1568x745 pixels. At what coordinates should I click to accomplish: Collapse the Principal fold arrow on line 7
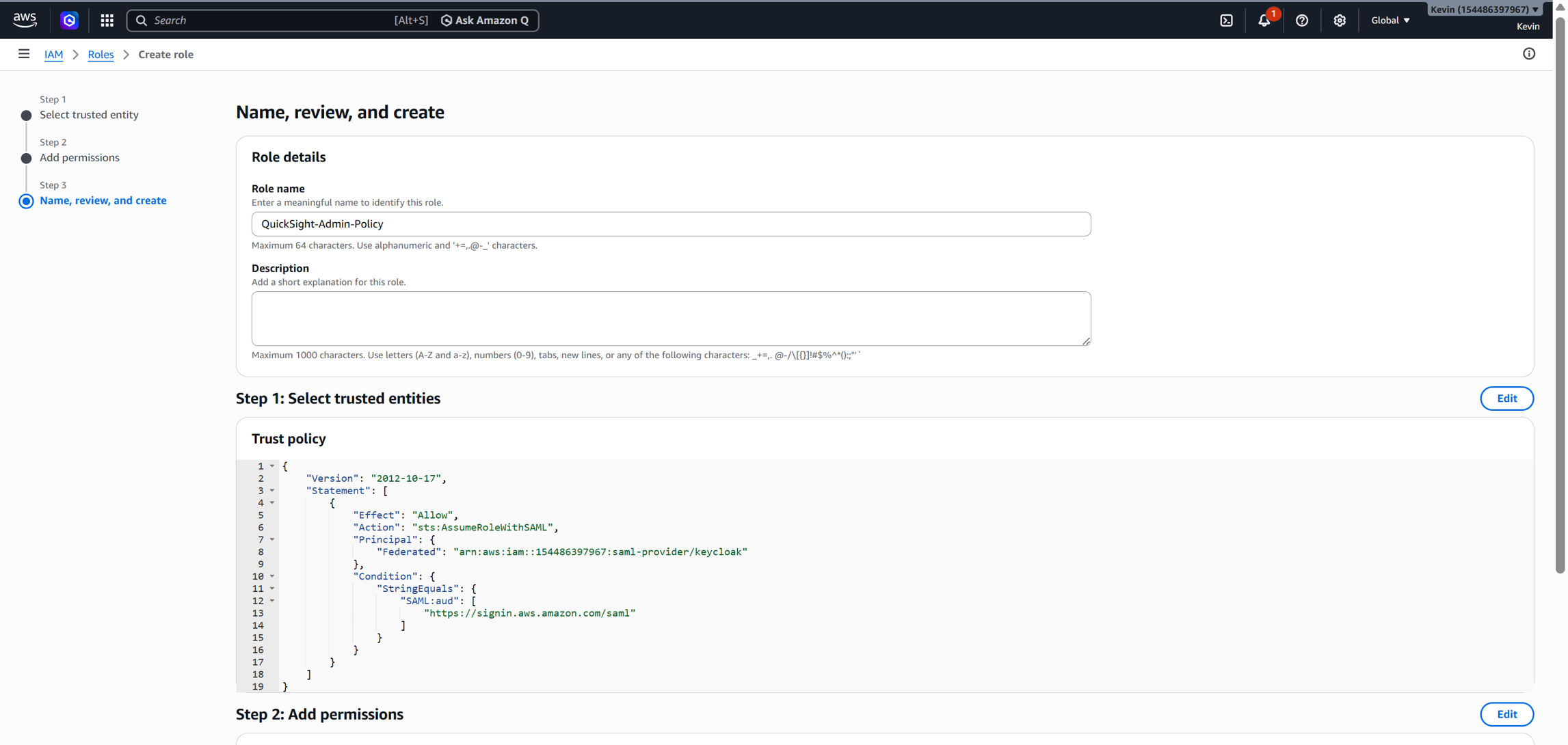click(272, 540)
